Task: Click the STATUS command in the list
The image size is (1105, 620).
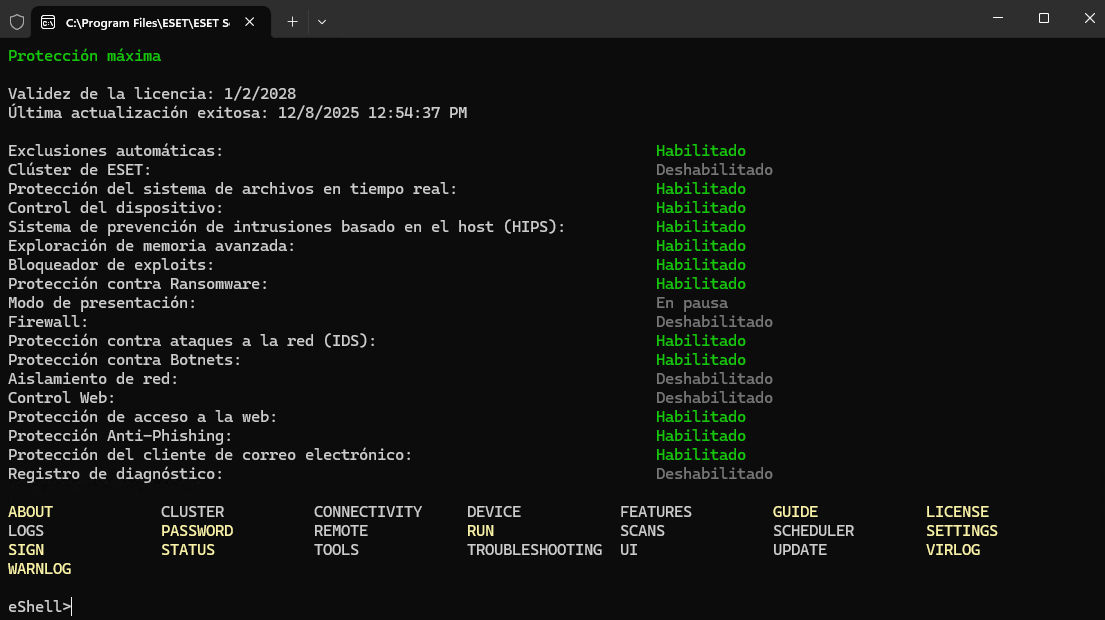Action: (188, 550)
